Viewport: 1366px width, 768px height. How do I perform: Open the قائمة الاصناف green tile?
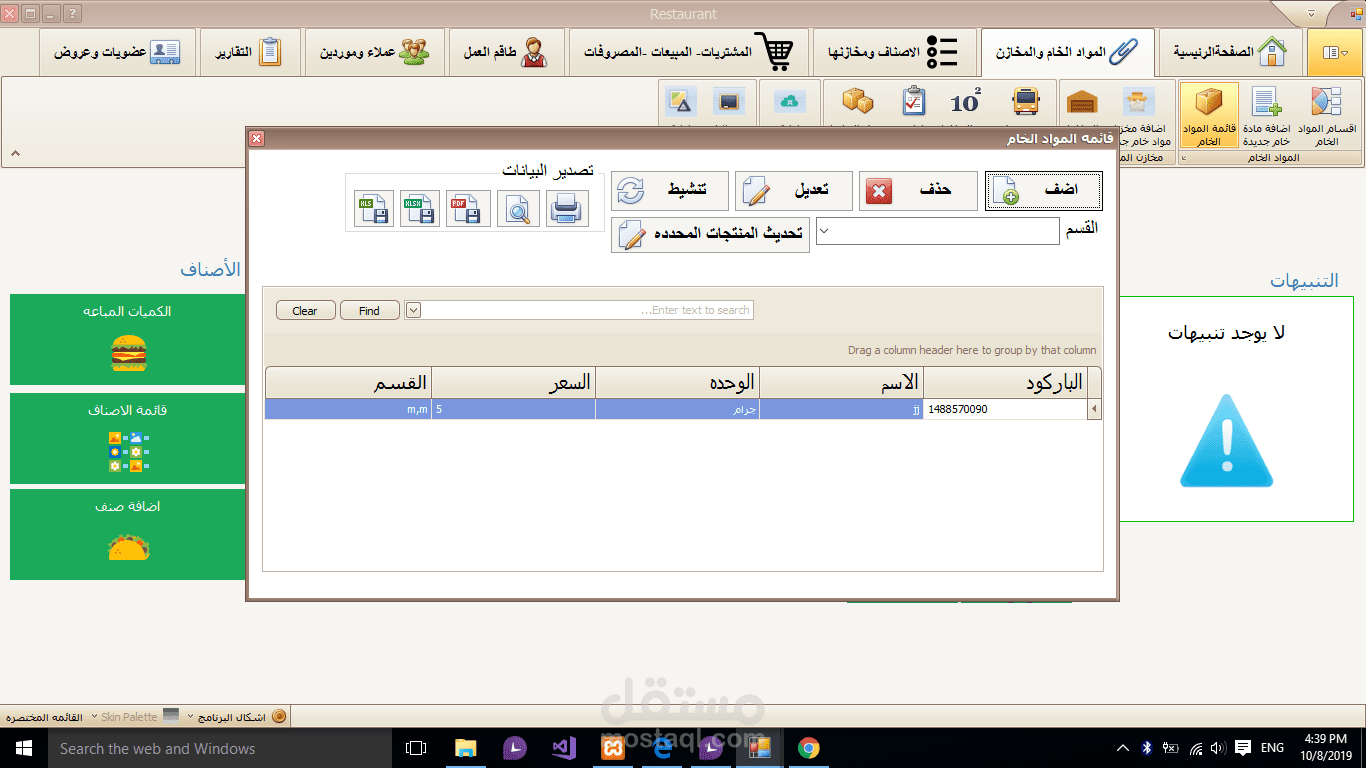[128, 437]
